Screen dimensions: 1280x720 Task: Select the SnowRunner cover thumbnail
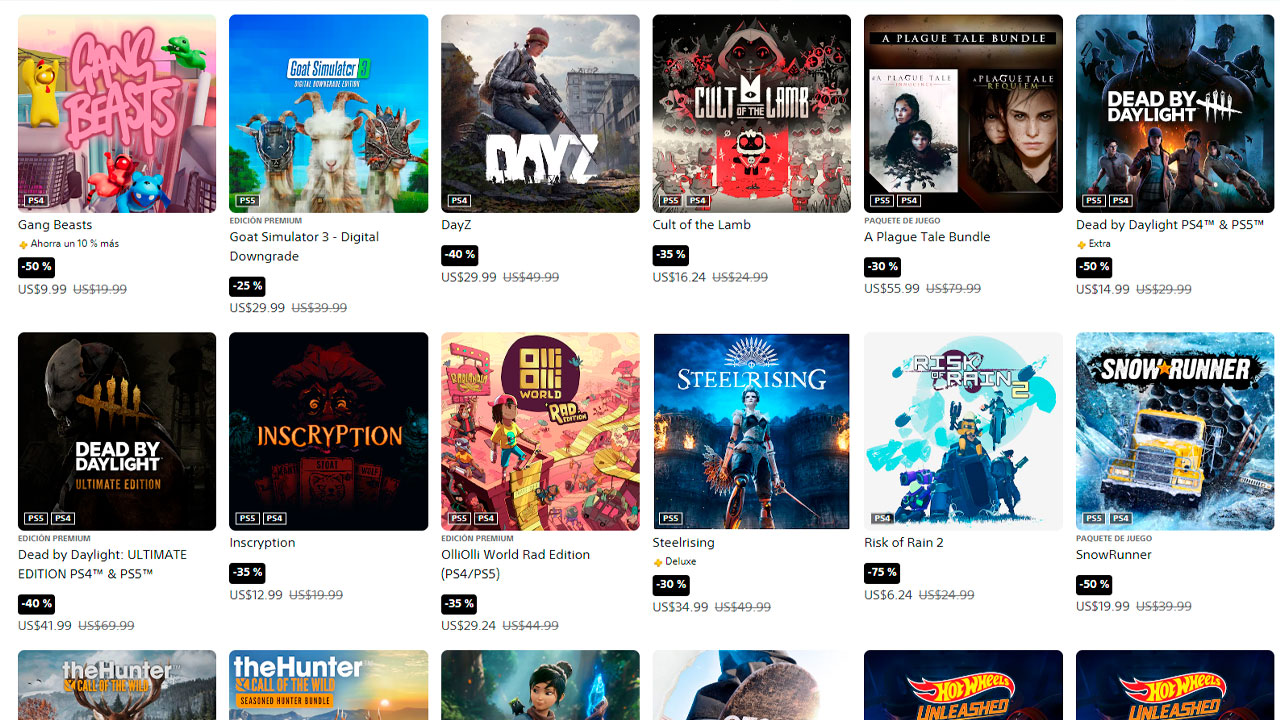point(1175,431)
